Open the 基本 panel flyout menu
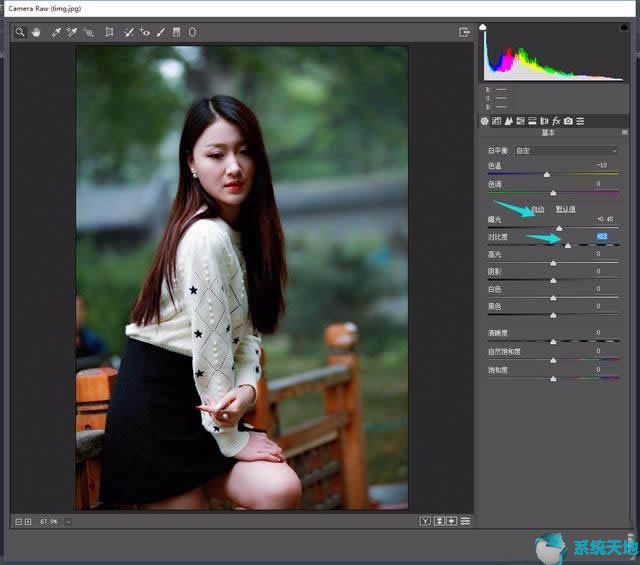This screenshot has width=640, height=565. tap(624, 133)
